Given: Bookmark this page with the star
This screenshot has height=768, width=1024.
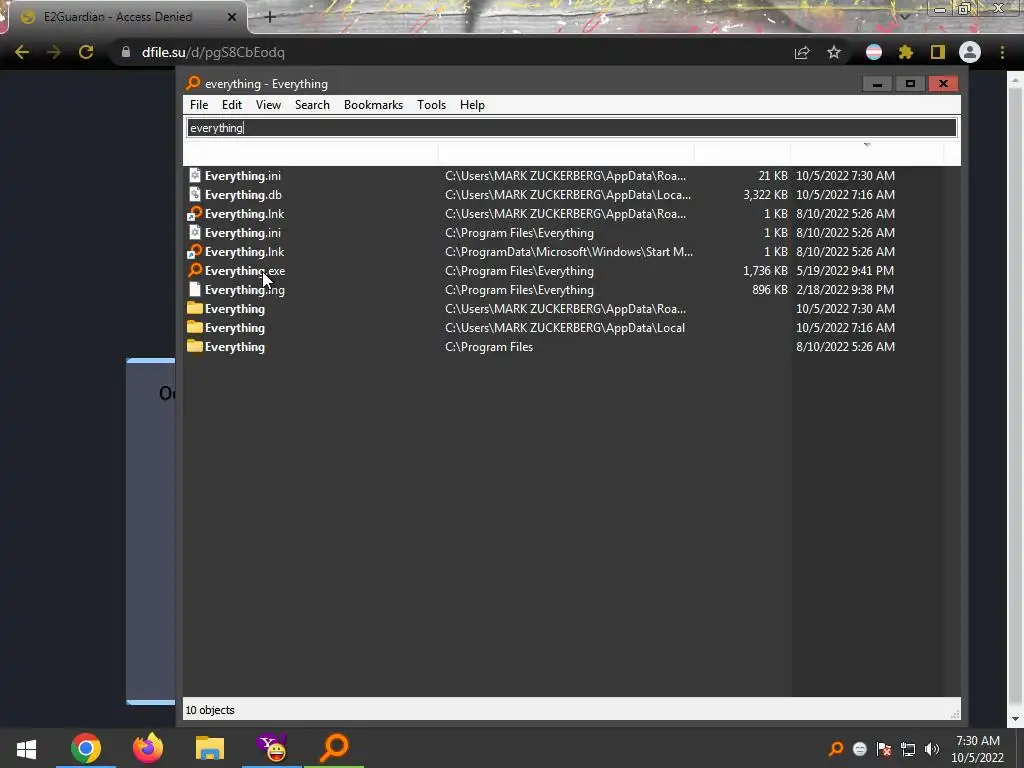Looking at the screenshot, I should coord(834,52).
